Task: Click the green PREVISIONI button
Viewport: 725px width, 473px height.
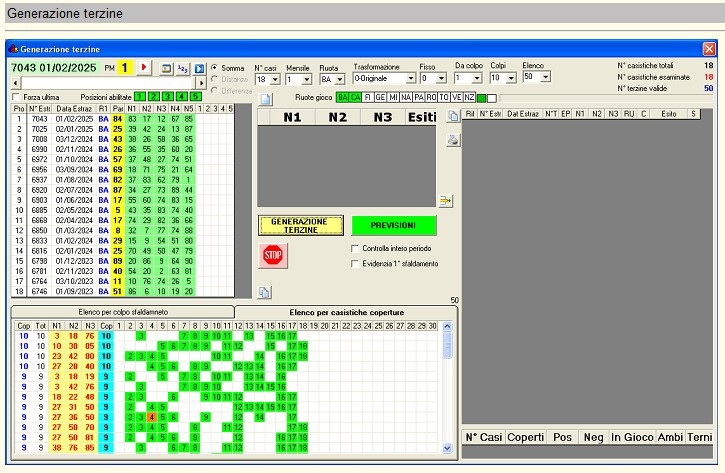Action: click(393, 225)
